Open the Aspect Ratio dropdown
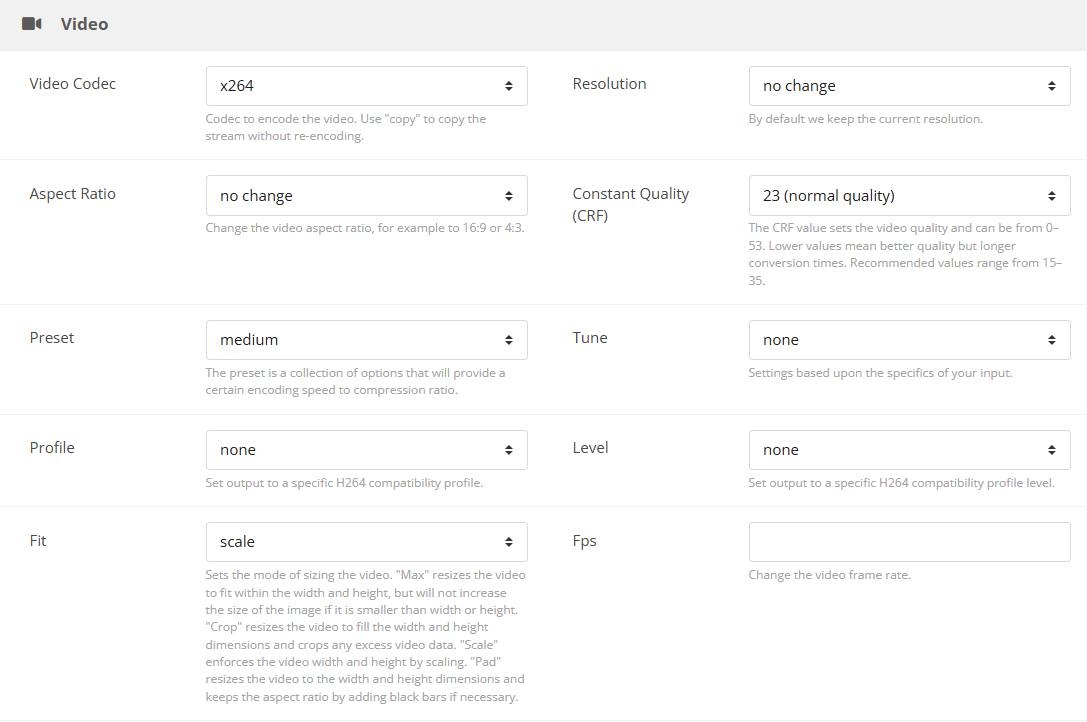This screenshot has width=1087, height=722. (367, 196)
